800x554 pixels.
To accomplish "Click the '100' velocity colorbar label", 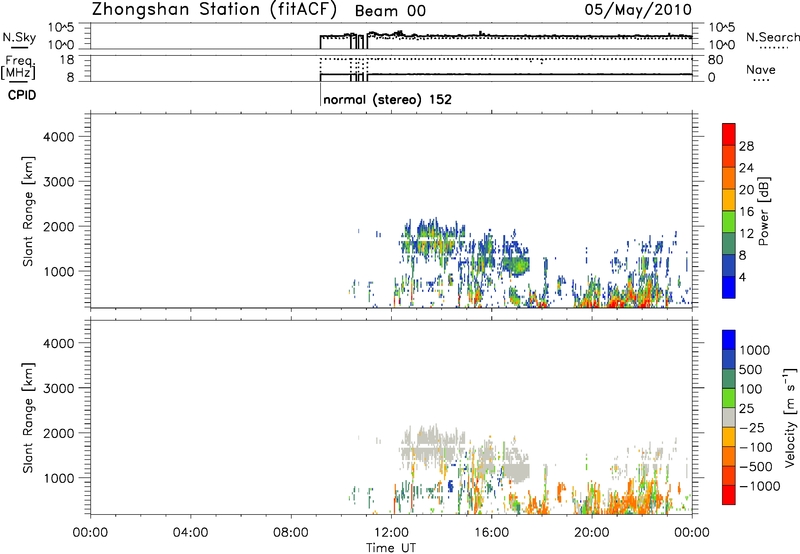I will (x=751, y=389).
